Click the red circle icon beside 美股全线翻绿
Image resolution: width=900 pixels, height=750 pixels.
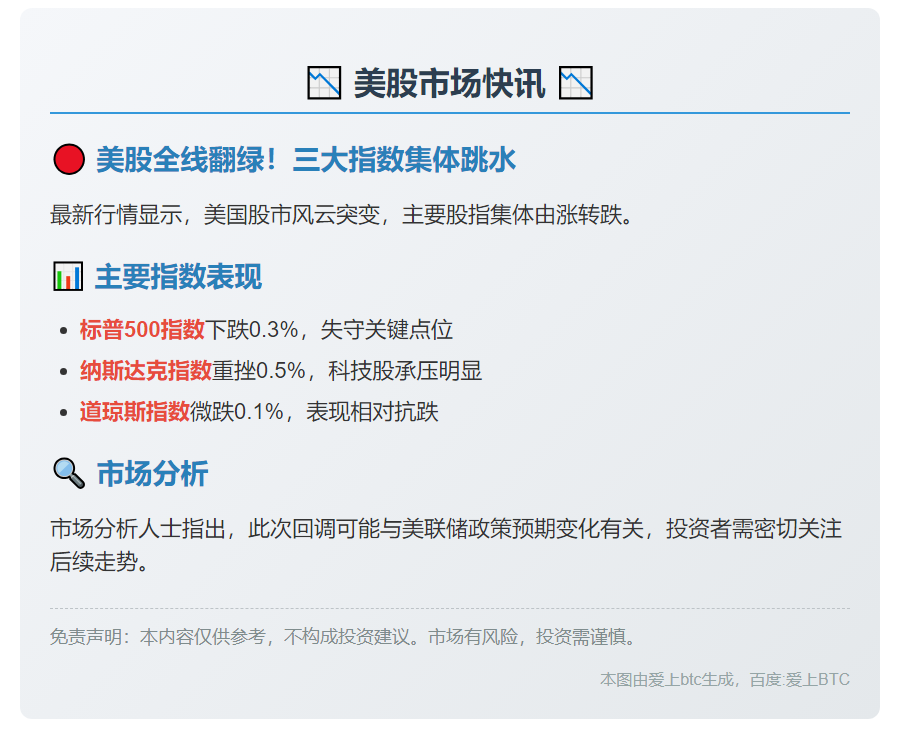click(x=68, y=160)
